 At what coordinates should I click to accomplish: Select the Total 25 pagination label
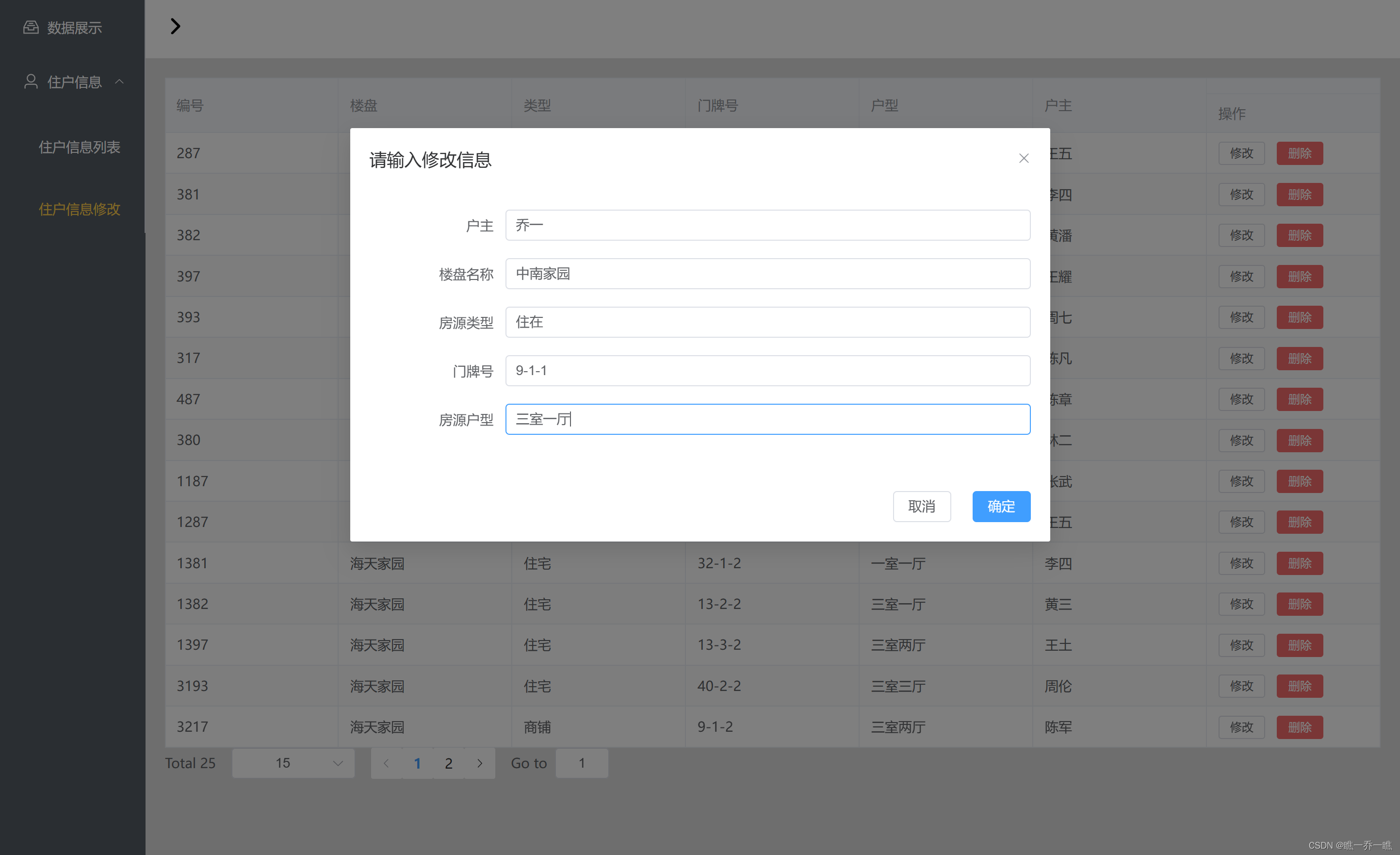[x=190, y=763]
